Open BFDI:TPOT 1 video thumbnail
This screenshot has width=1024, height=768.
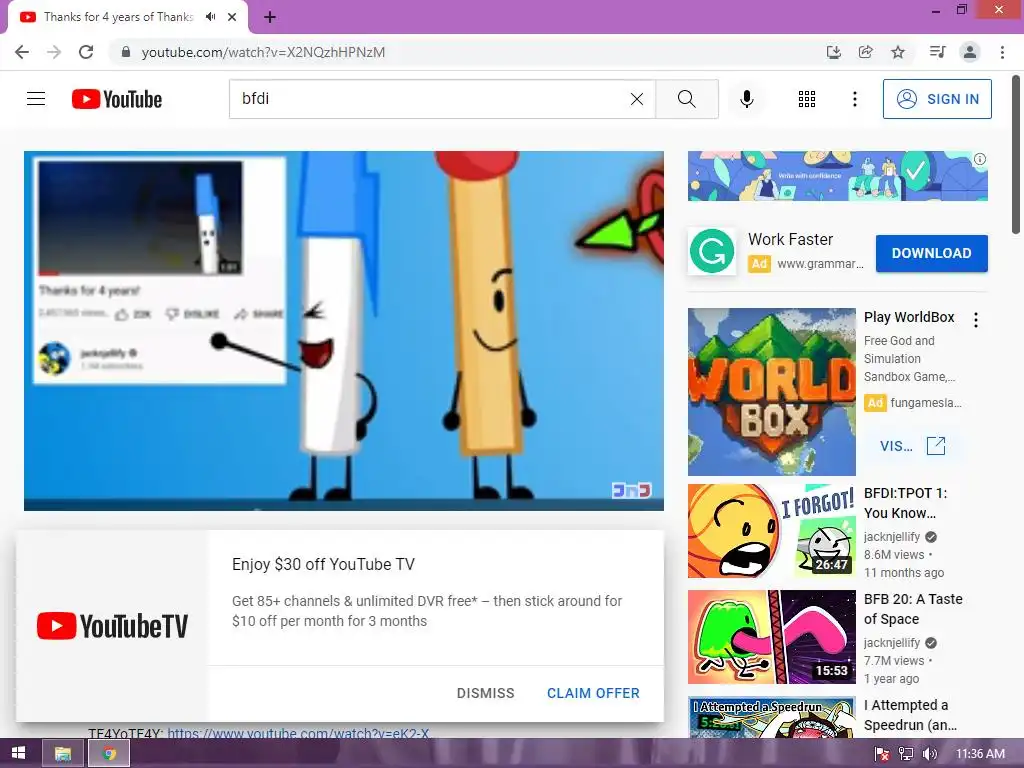tap(771, 531)
